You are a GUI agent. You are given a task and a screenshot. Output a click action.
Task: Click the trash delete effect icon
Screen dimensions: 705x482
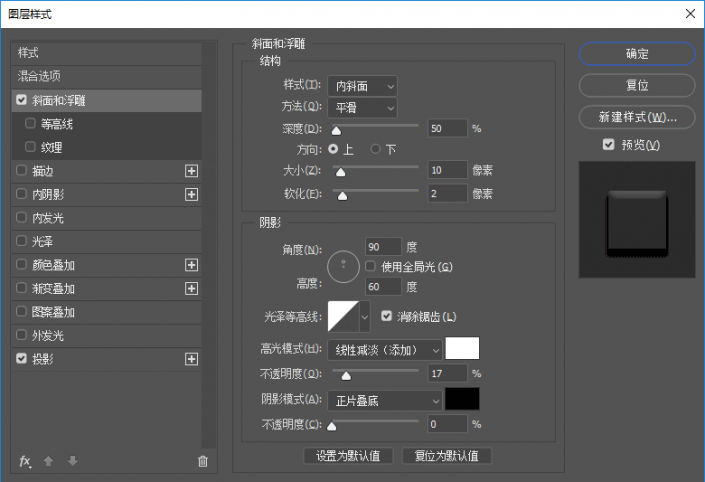[x=203, y=461]
